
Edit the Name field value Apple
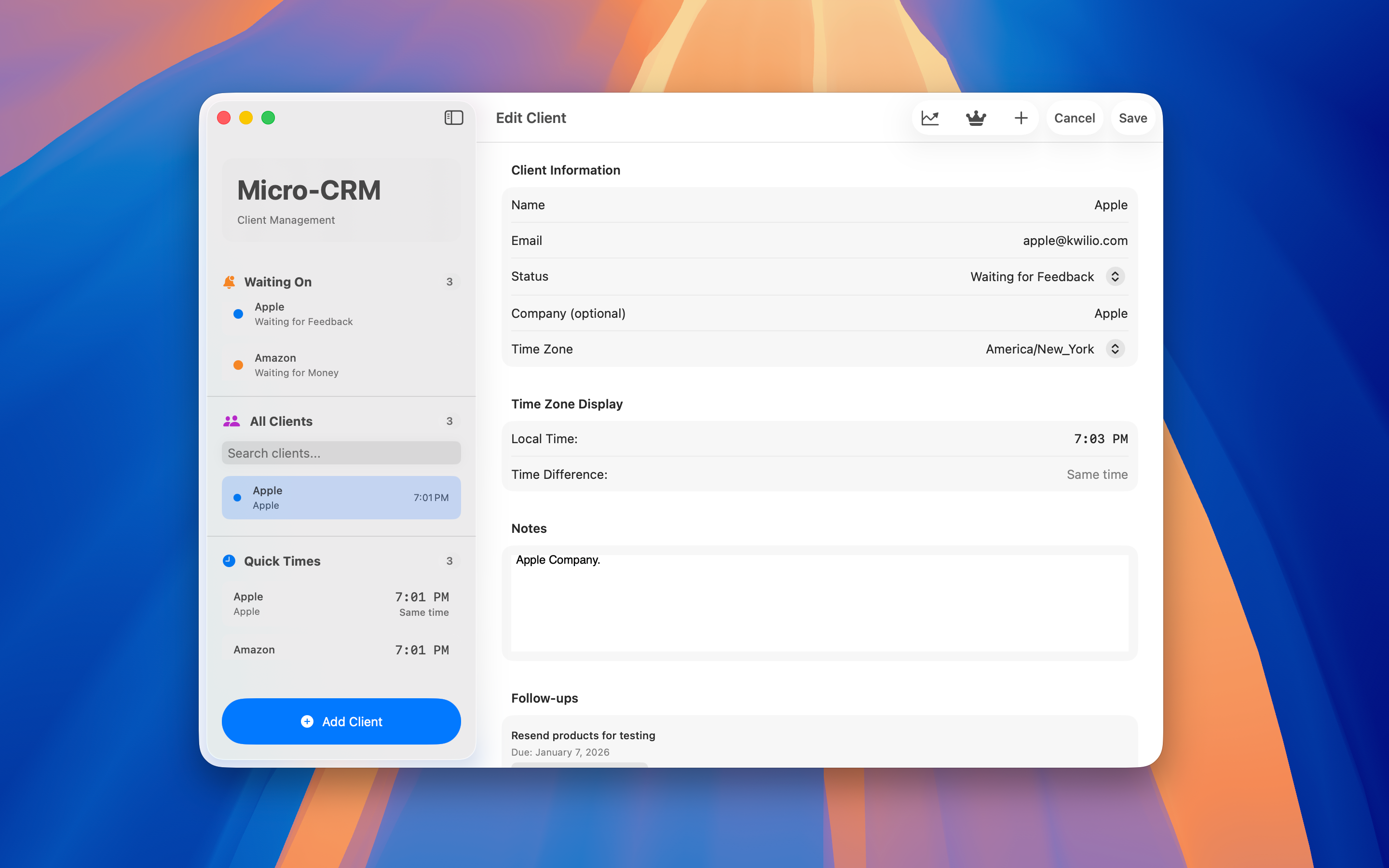click(x=1111, y=205)
